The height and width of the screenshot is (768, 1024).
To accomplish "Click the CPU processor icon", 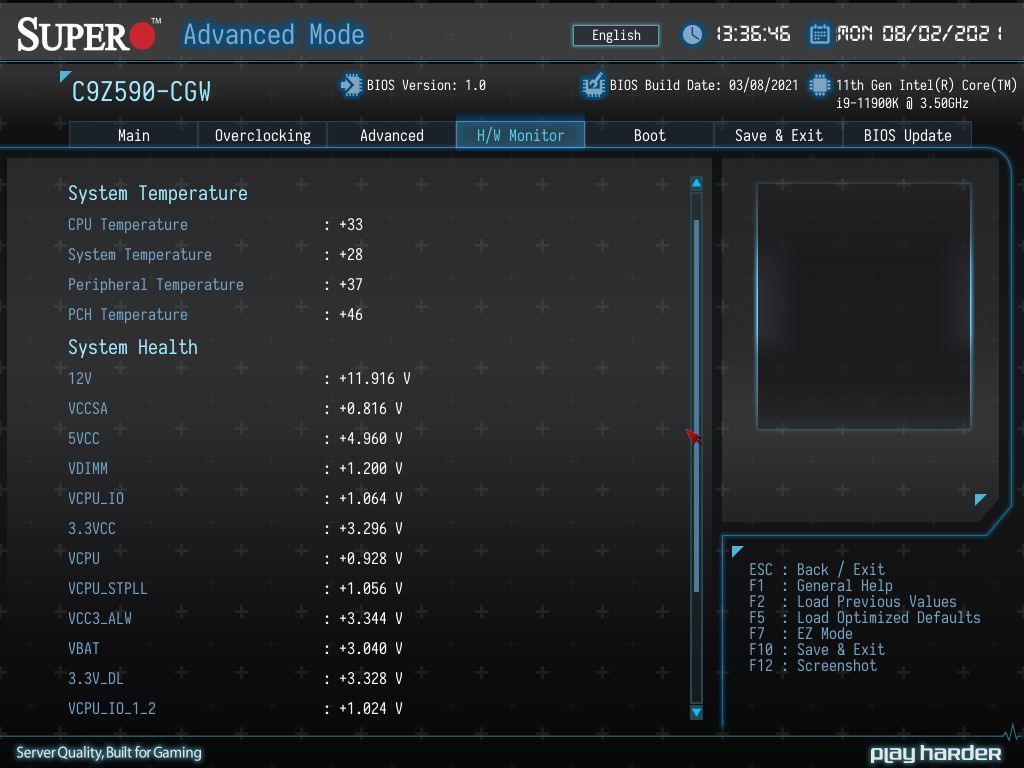I will pyautogui.click(x=820, y=86).
